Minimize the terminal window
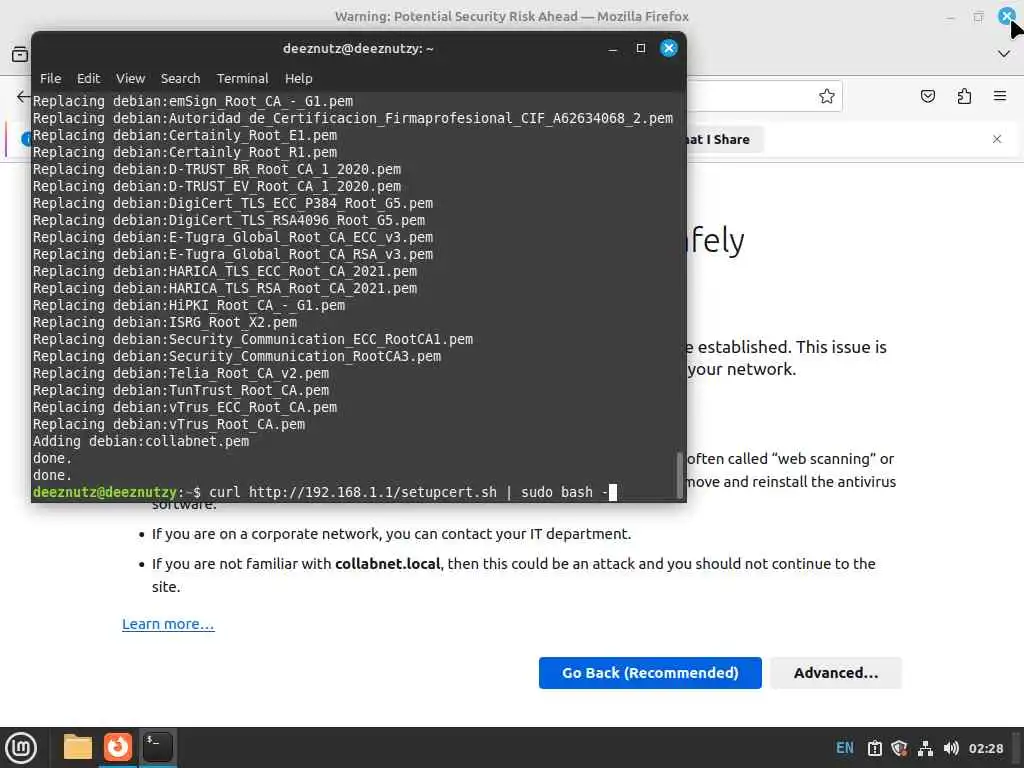The width and height of the screenshot is (1024, 768). tap(613, 48)
